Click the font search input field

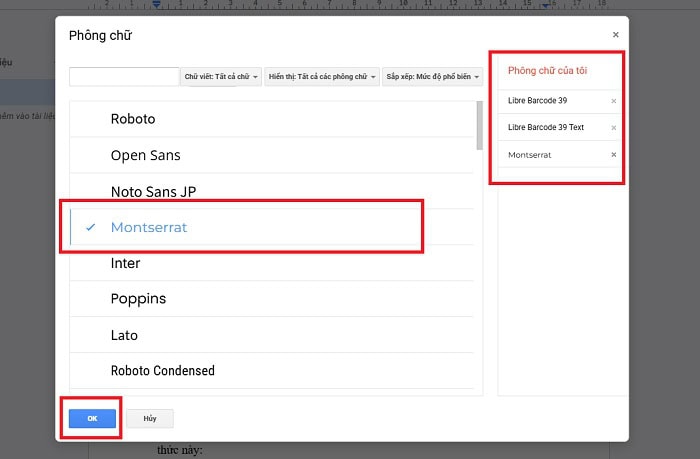[x=124, y=77]
